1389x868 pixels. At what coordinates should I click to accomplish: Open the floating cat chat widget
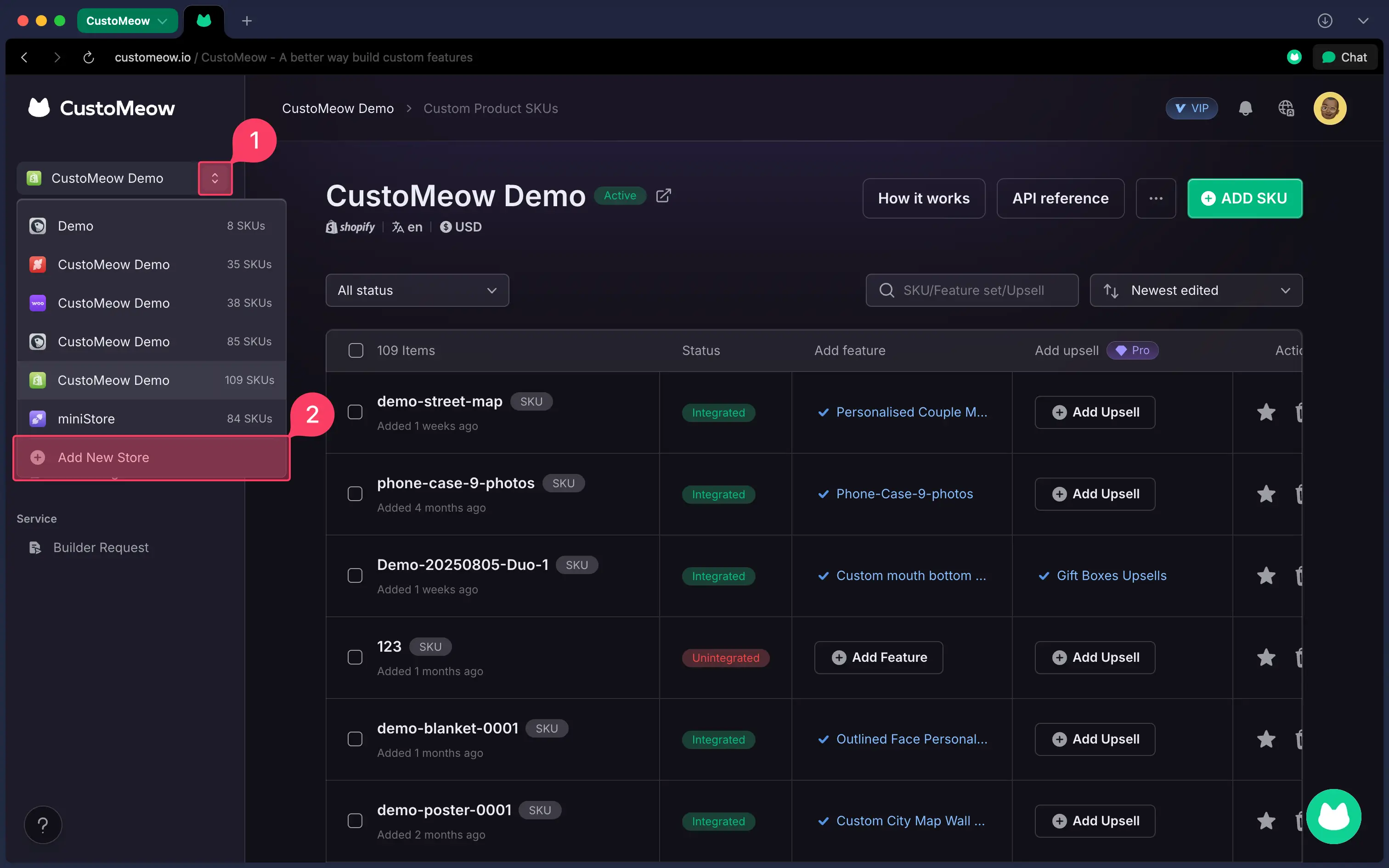click(x=1333, y=817)
